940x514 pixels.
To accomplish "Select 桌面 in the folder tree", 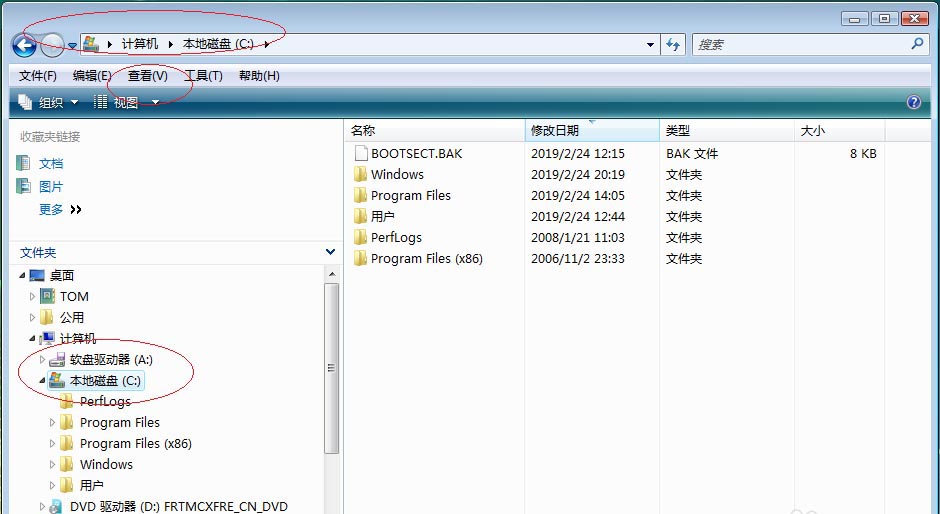I will click(x=62, y=275).
